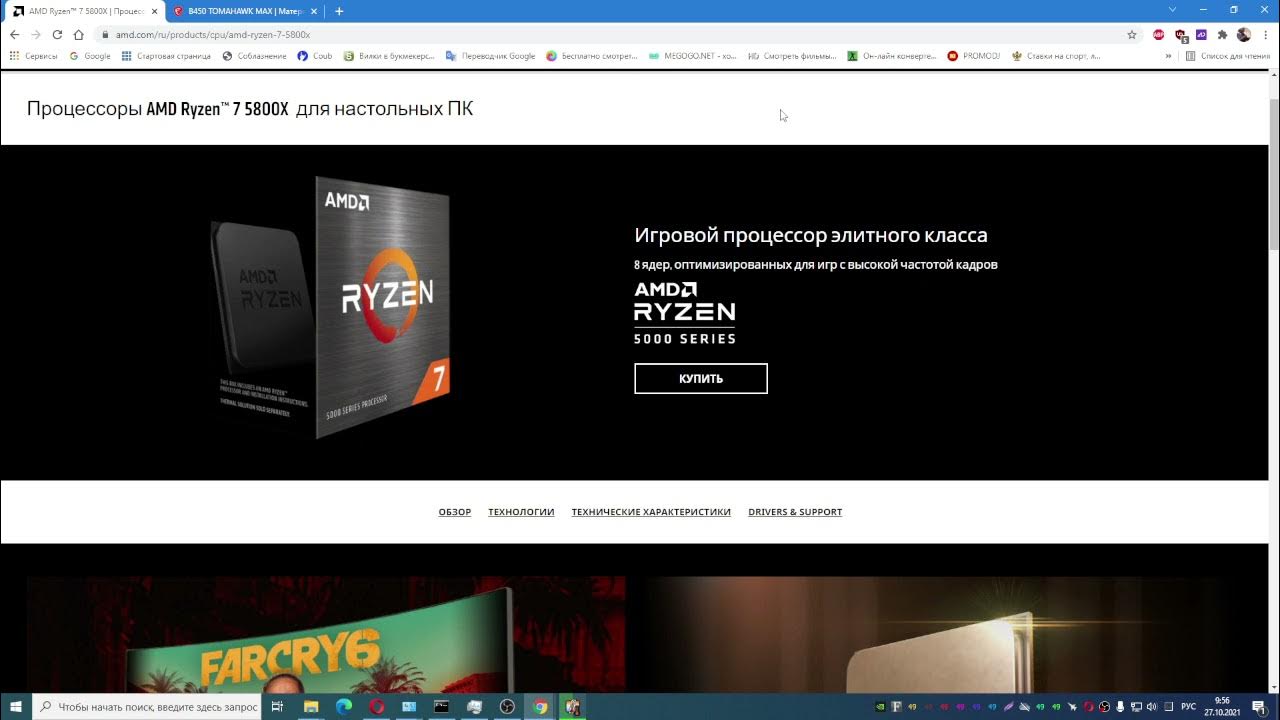
Task: Switch input language РУС indicator
Action: (1188, 706)
